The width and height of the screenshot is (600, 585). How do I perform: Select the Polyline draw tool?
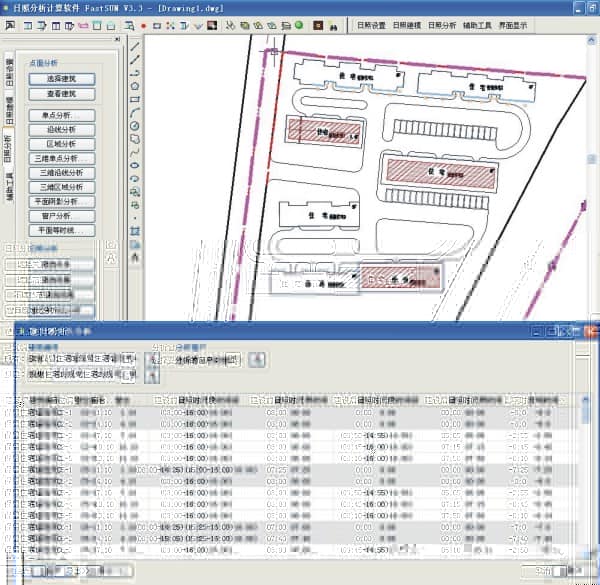point(135,73)
